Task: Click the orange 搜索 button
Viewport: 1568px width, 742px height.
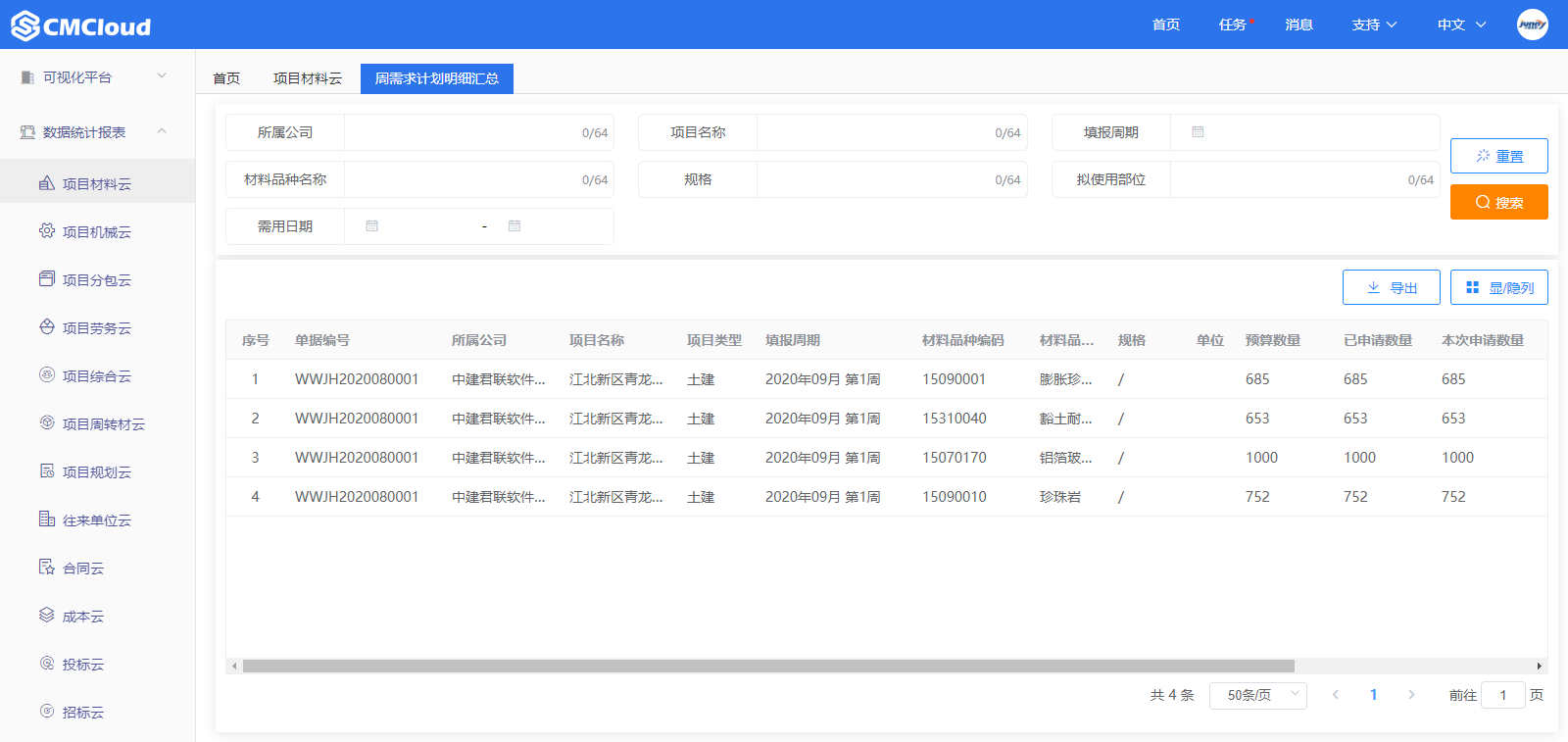Action: [x=1499, y=202]
